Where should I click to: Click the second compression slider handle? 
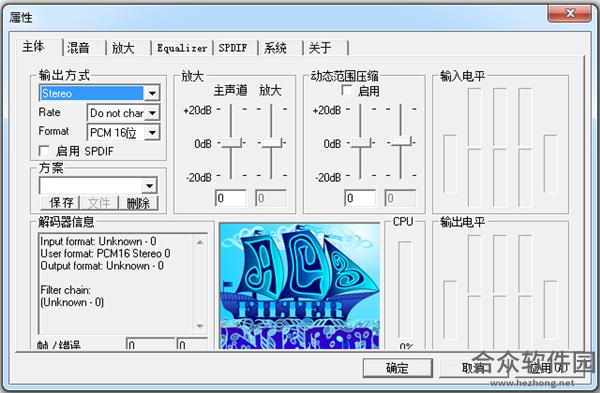click(x=401, y=142)
